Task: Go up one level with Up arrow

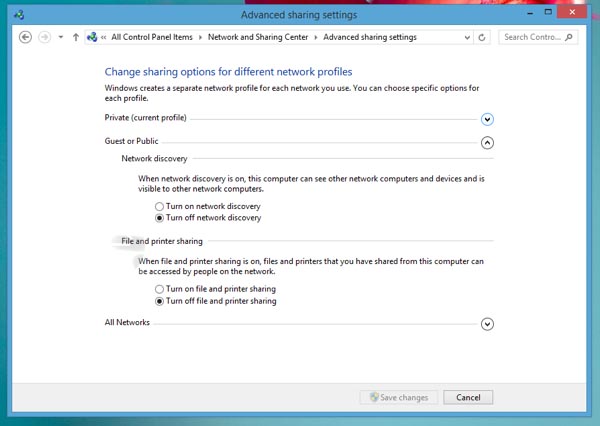Action: click(x=76, y=37)
